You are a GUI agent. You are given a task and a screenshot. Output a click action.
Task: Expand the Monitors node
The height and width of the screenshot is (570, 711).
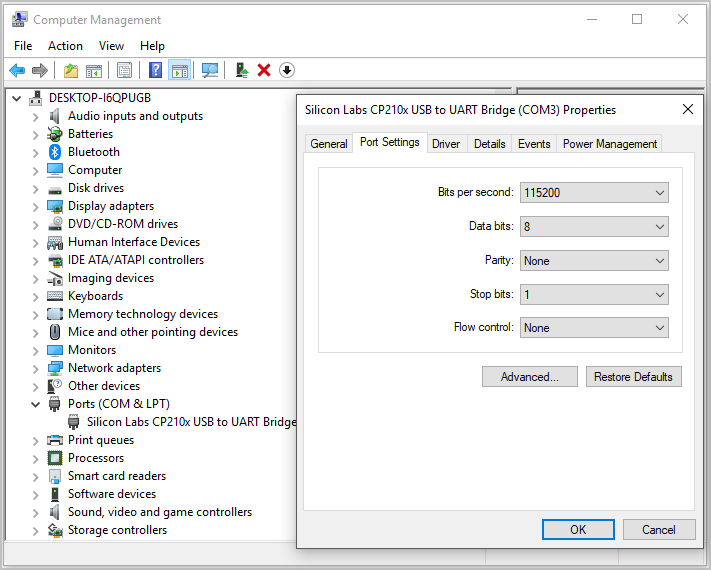(x=35, y=350)
